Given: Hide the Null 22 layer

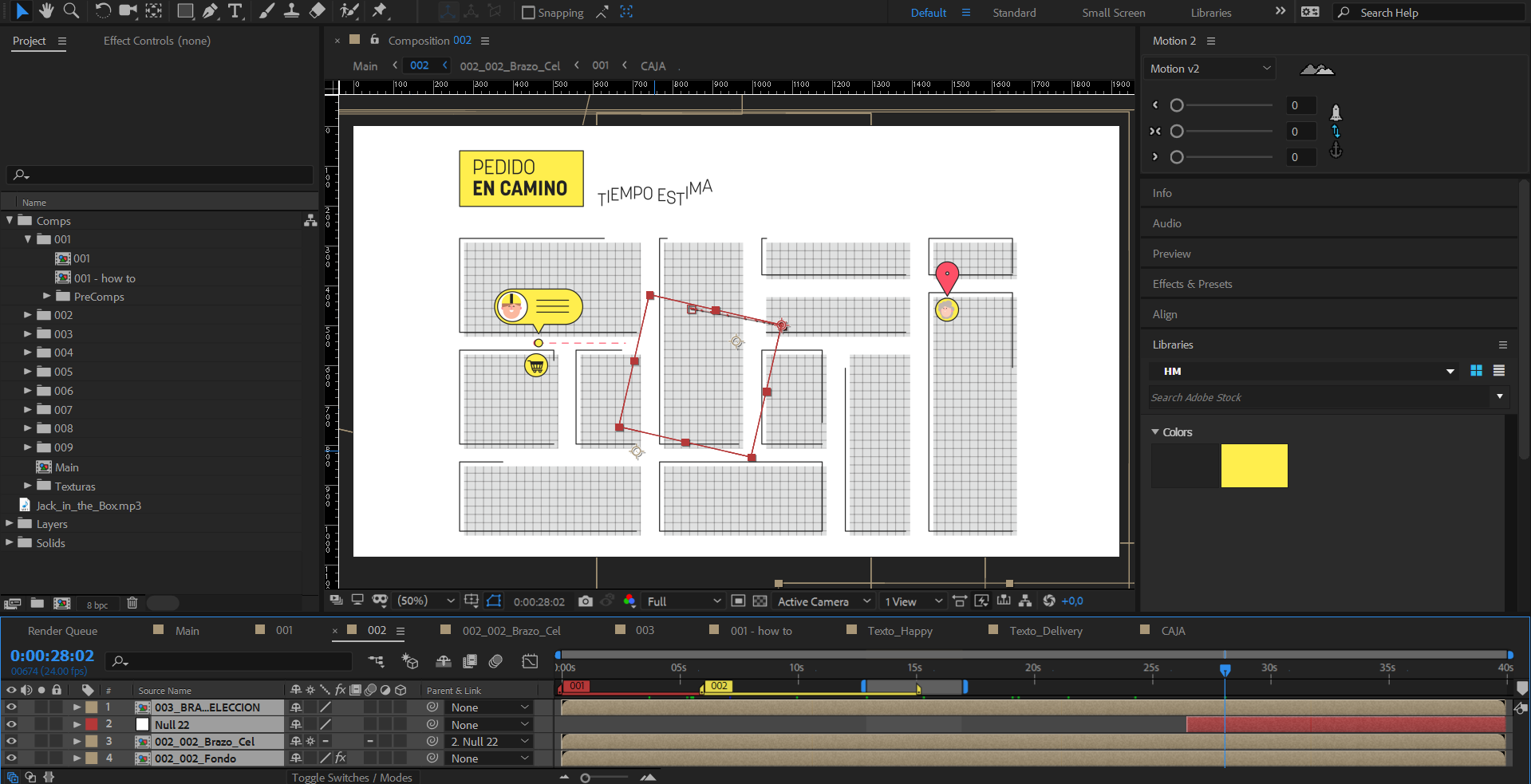Looking at the screenshot, I should tap(11, 724).
